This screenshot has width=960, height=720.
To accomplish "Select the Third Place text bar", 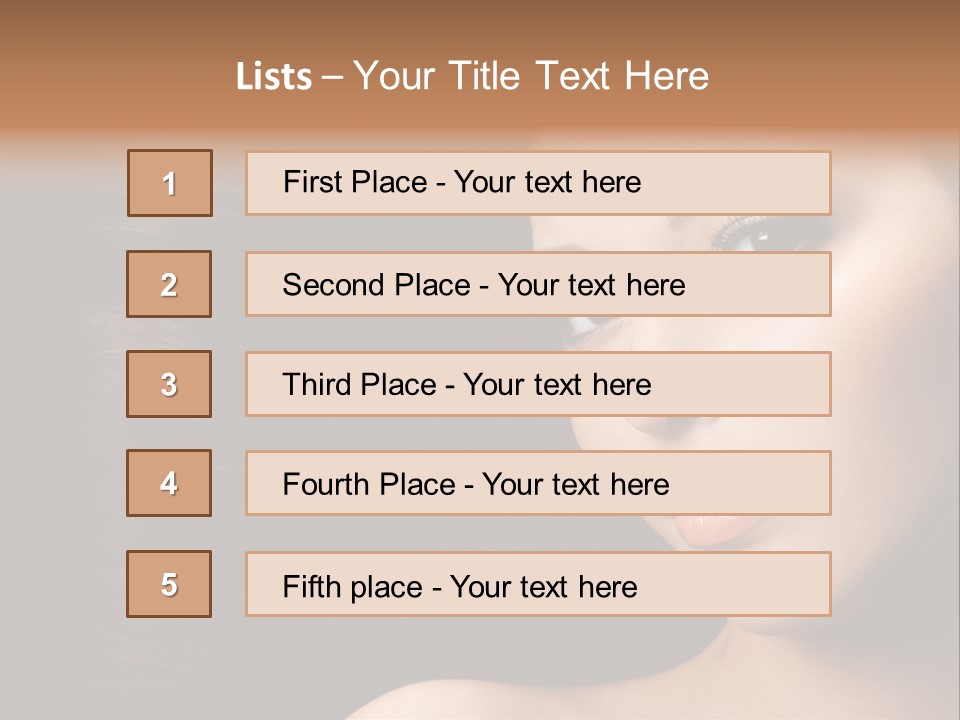I will (538, 384).
